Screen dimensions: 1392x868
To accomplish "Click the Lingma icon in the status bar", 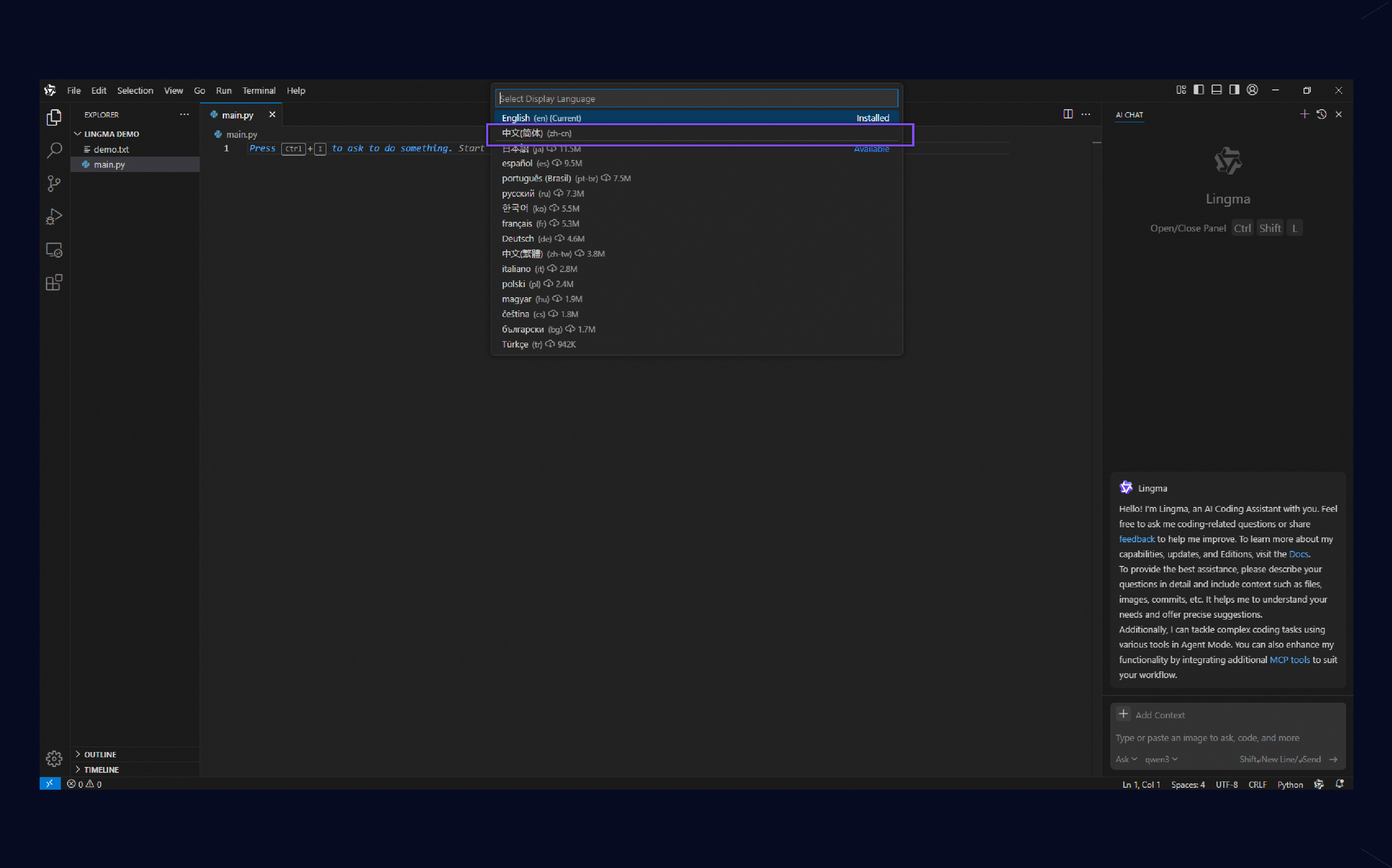I will click(1319, 784).
